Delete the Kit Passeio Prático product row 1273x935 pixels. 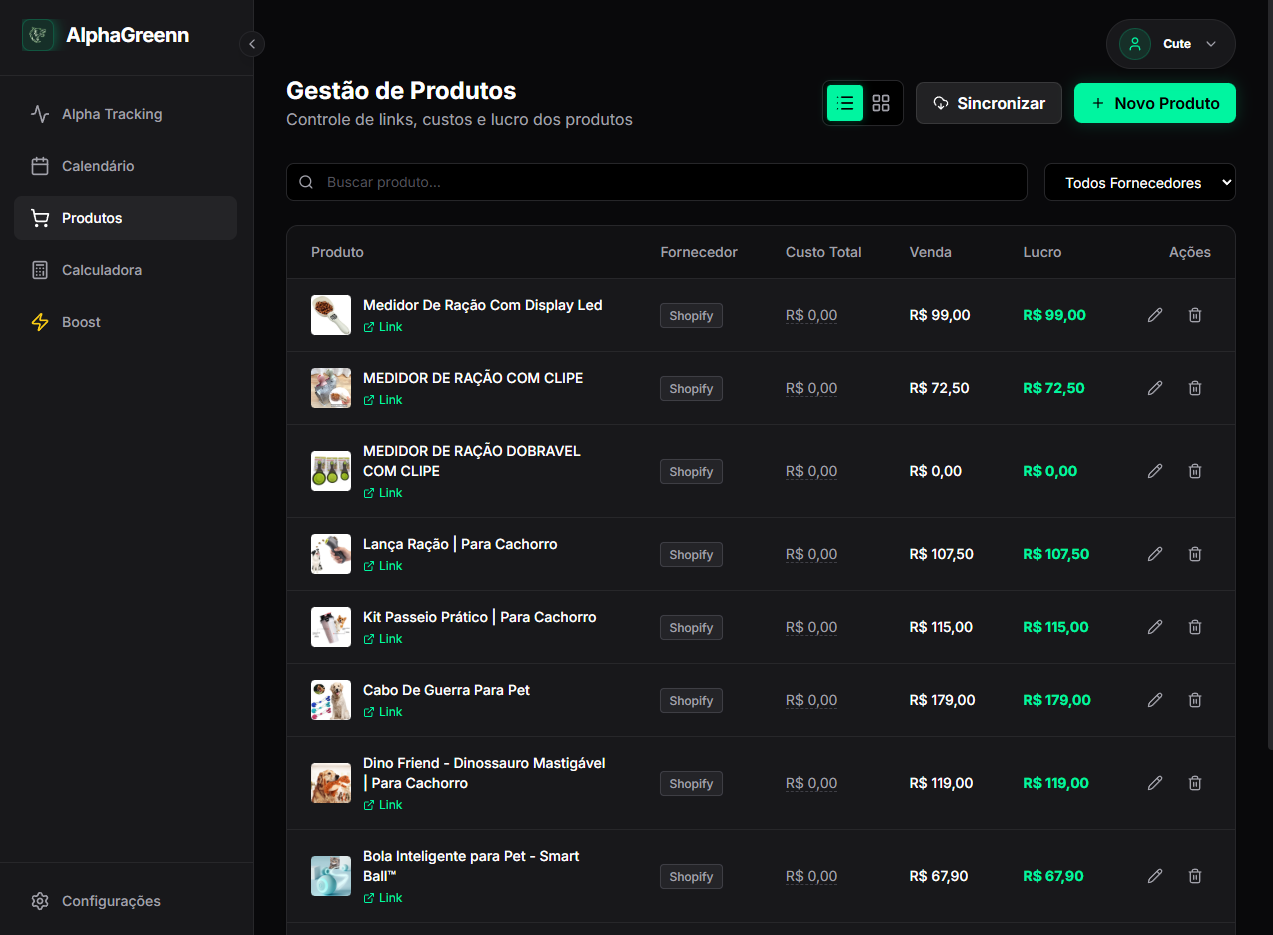(x=1194, y=627)
